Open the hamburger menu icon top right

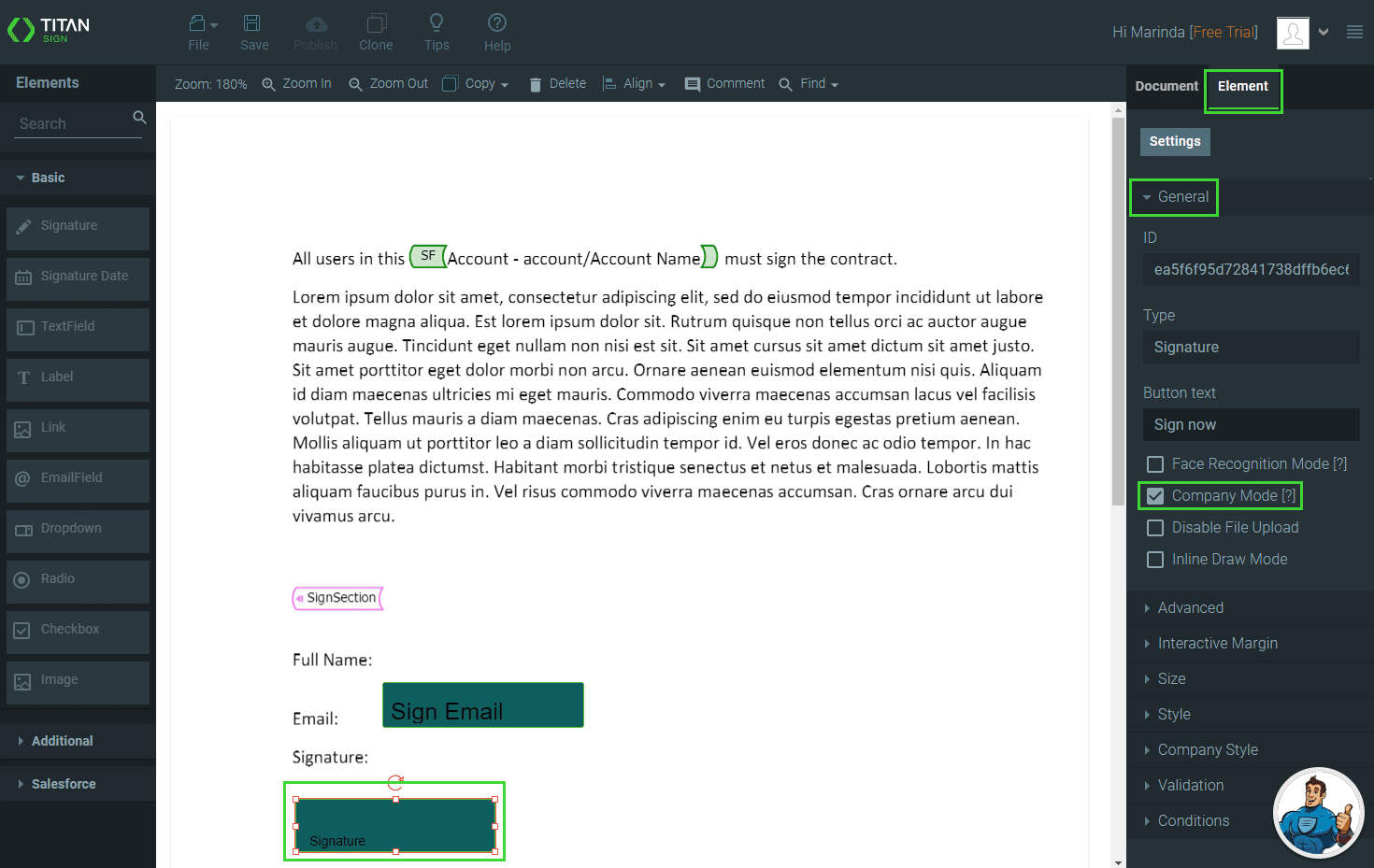tap(1354, 32)
